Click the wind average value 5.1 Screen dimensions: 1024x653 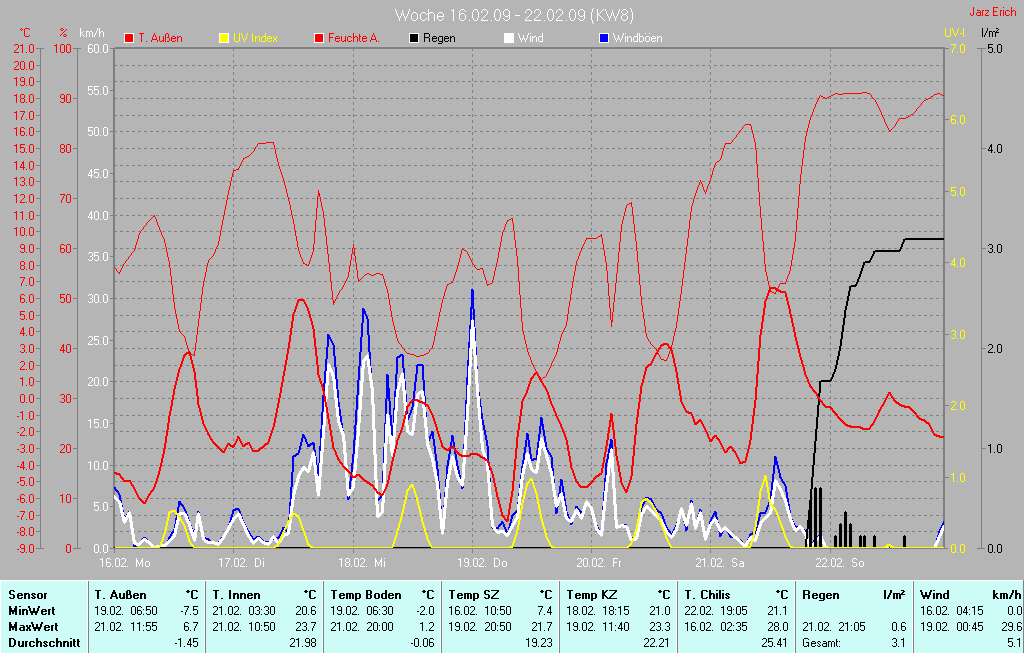pos(1014,643)
